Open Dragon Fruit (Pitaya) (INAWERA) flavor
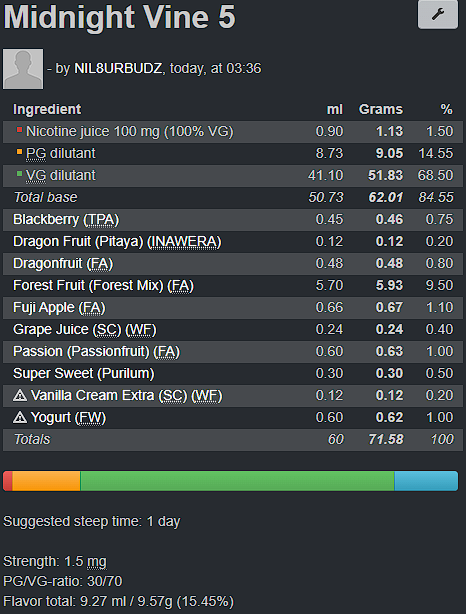This screenshot has width=466, height=614. point(117,242)
